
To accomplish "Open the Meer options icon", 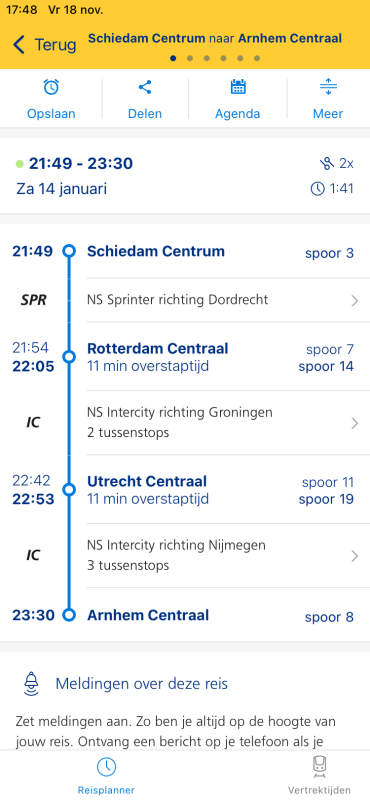I will click(x=328, y=87).
